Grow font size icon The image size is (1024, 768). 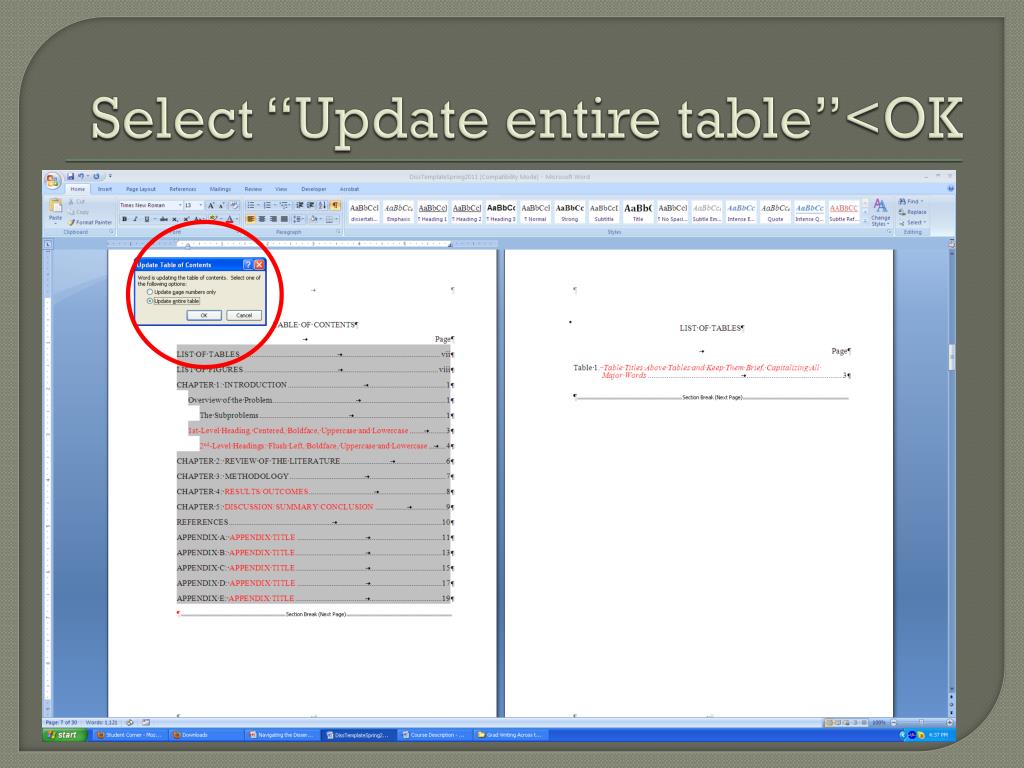(x=211, y=205)
